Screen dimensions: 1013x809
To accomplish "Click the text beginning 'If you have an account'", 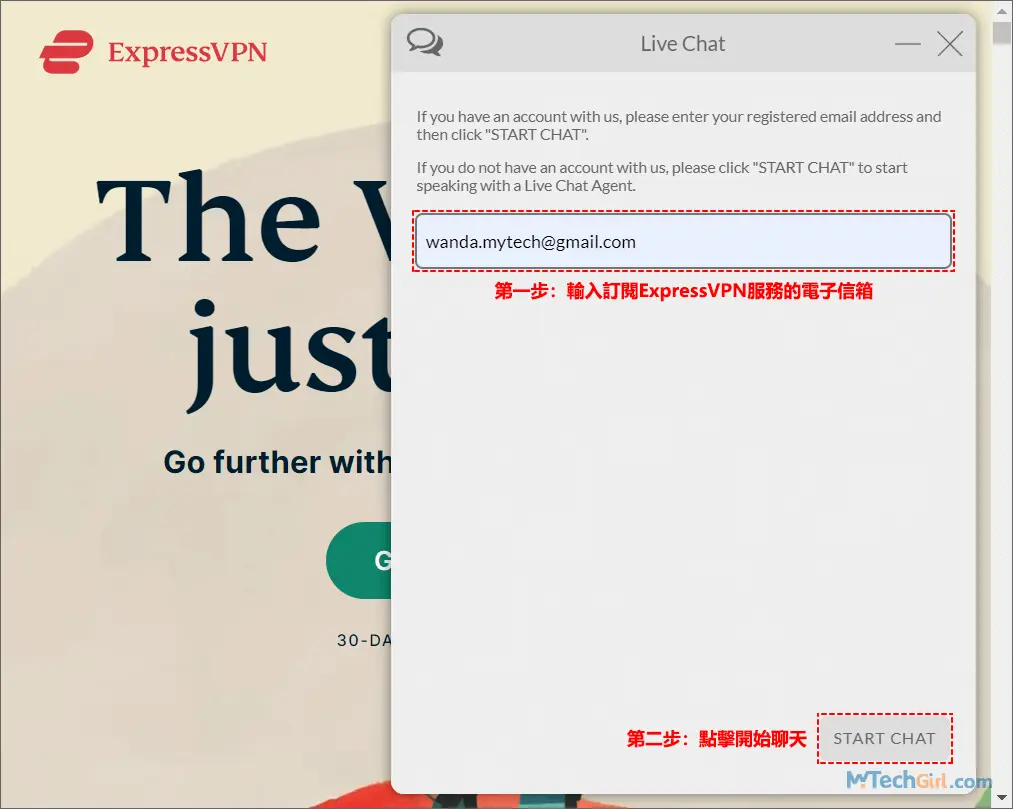I will click(678, 125).
